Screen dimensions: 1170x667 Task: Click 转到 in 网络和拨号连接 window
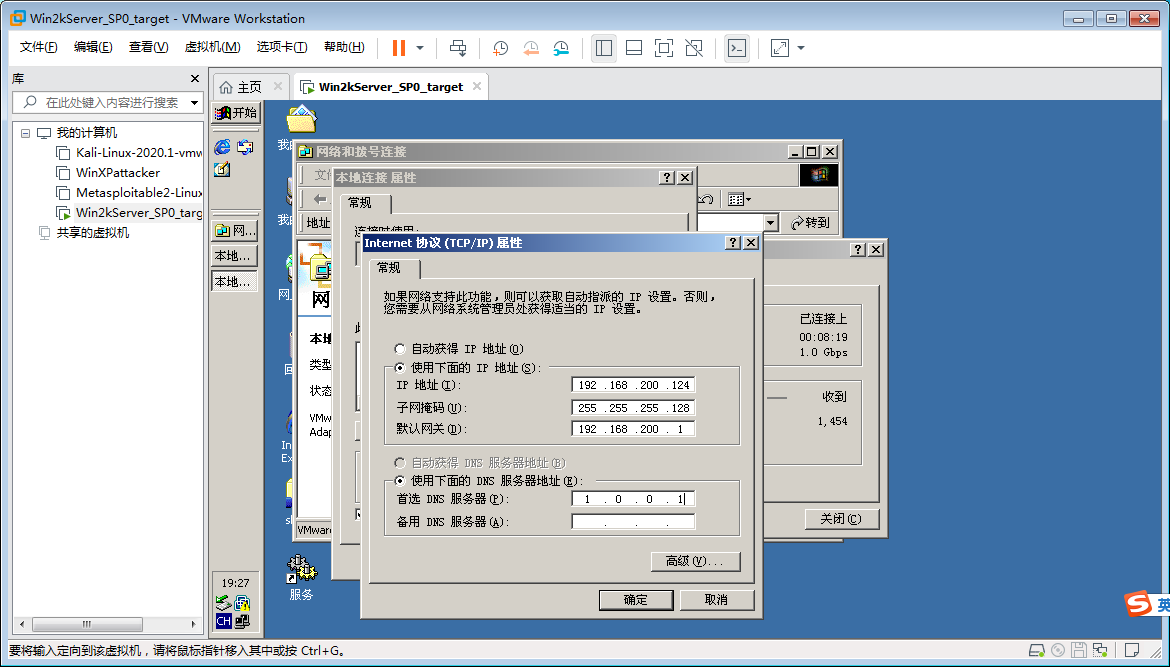point(810,222)
